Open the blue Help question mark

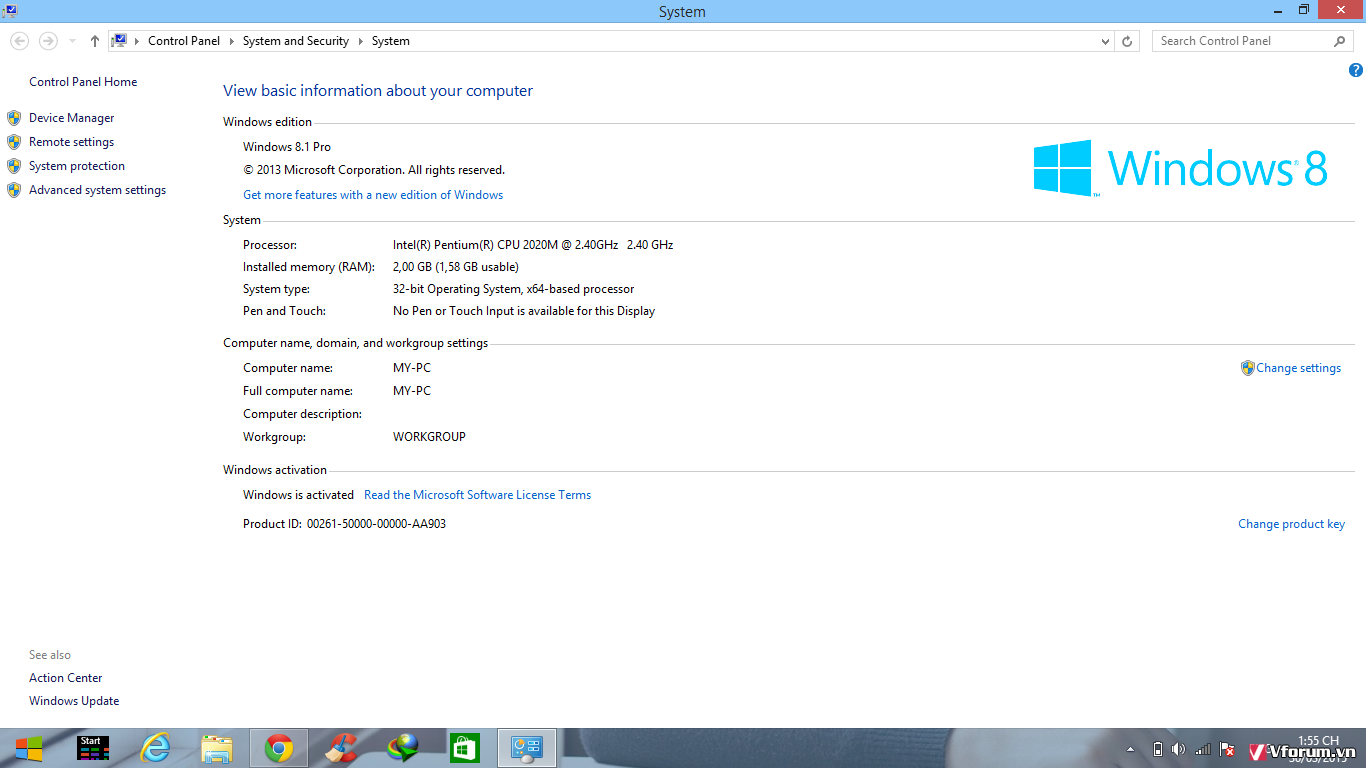tap(1355, 70)
